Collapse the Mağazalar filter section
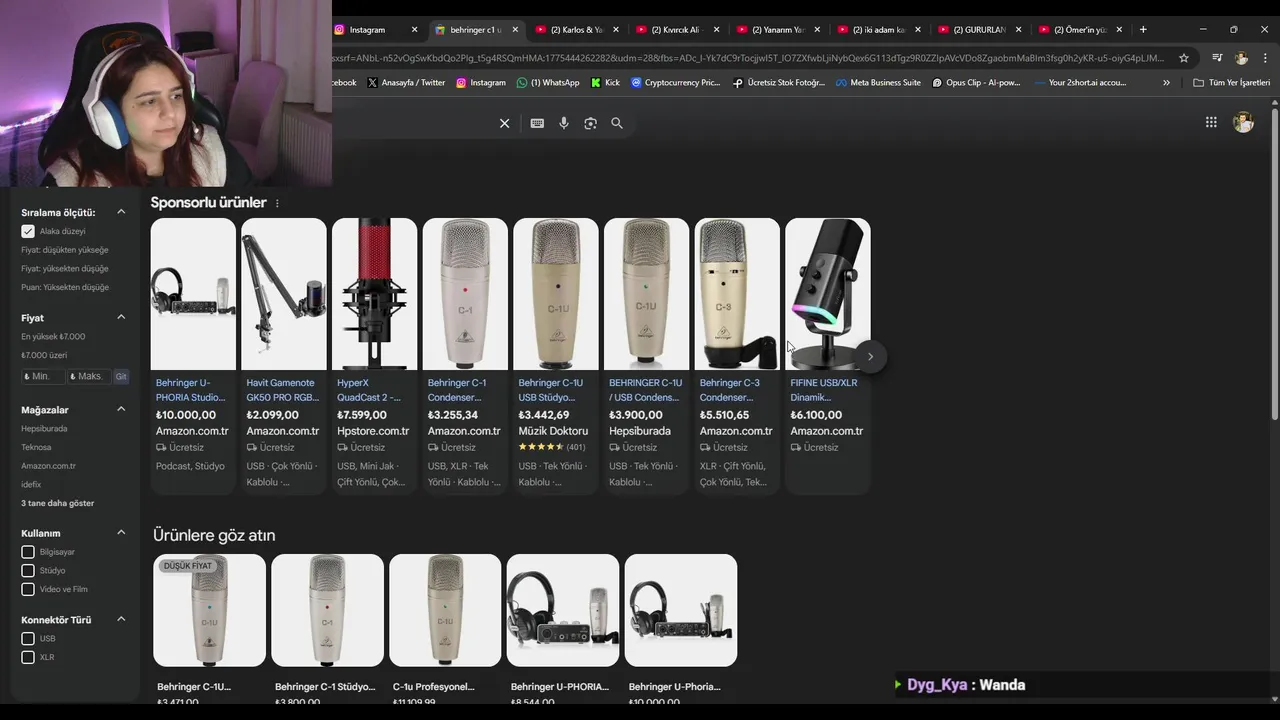The width and height of the screenshot is (1280, 720). [121, 409]
